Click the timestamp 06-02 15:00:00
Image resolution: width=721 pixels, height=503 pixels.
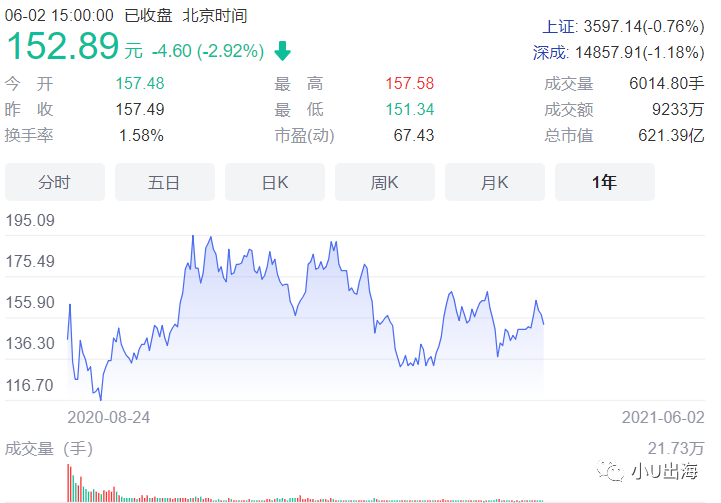coord(59,16)
